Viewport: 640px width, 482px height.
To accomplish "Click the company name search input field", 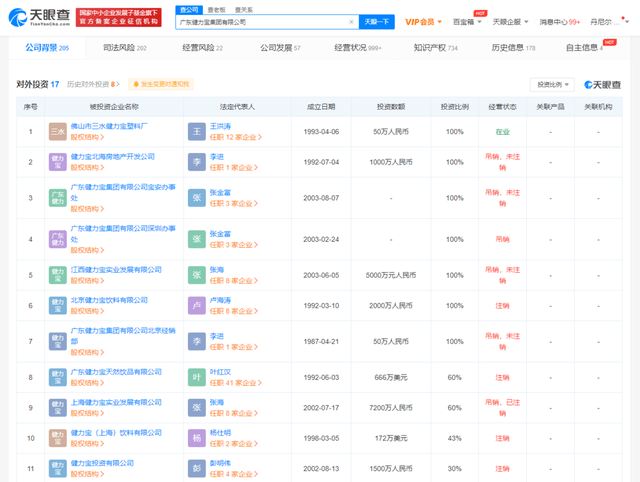I will [x=265, y=20].
